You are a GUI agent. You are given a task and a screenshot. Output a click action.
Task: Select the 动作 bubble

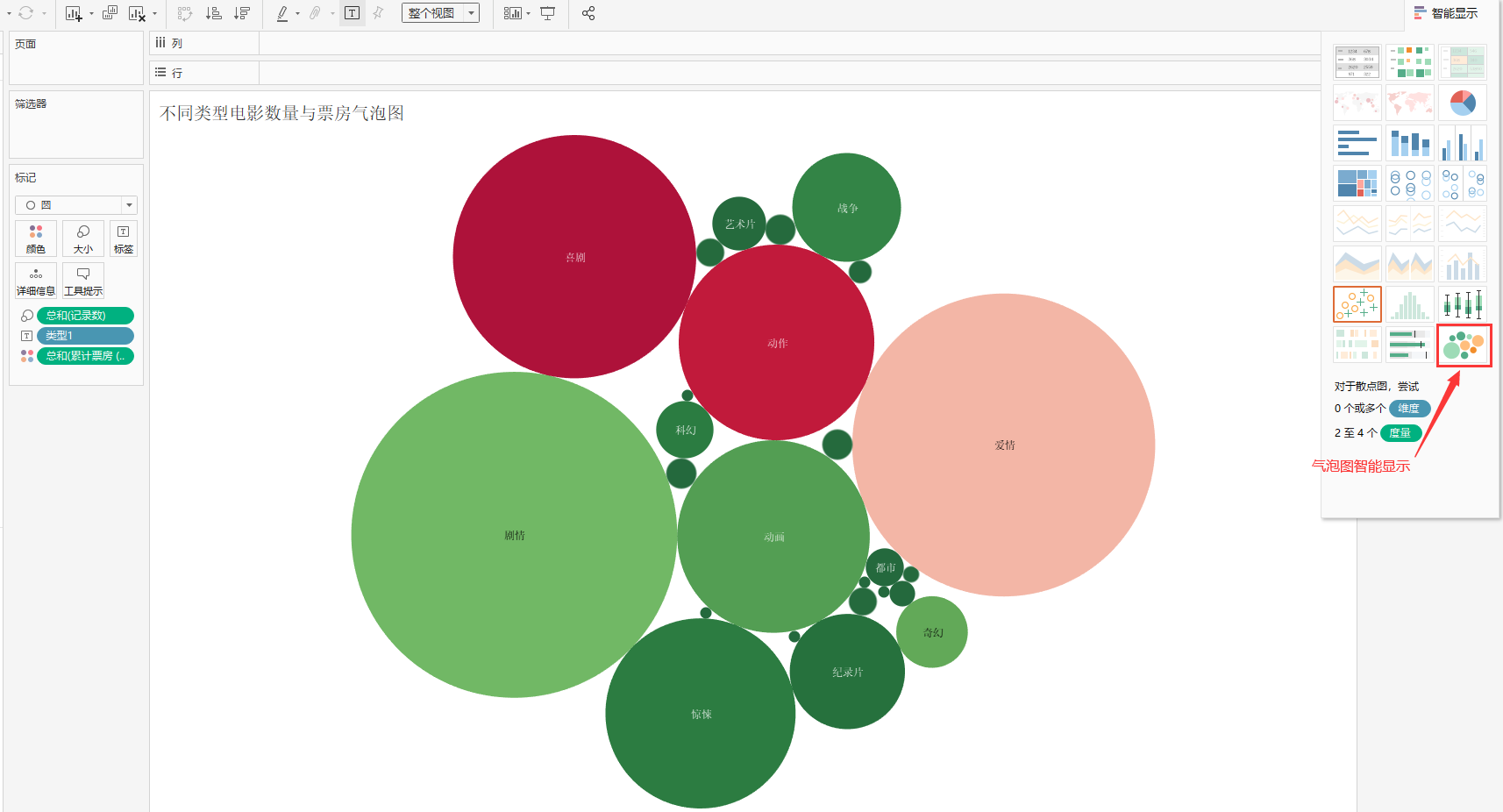click(777, 343)
